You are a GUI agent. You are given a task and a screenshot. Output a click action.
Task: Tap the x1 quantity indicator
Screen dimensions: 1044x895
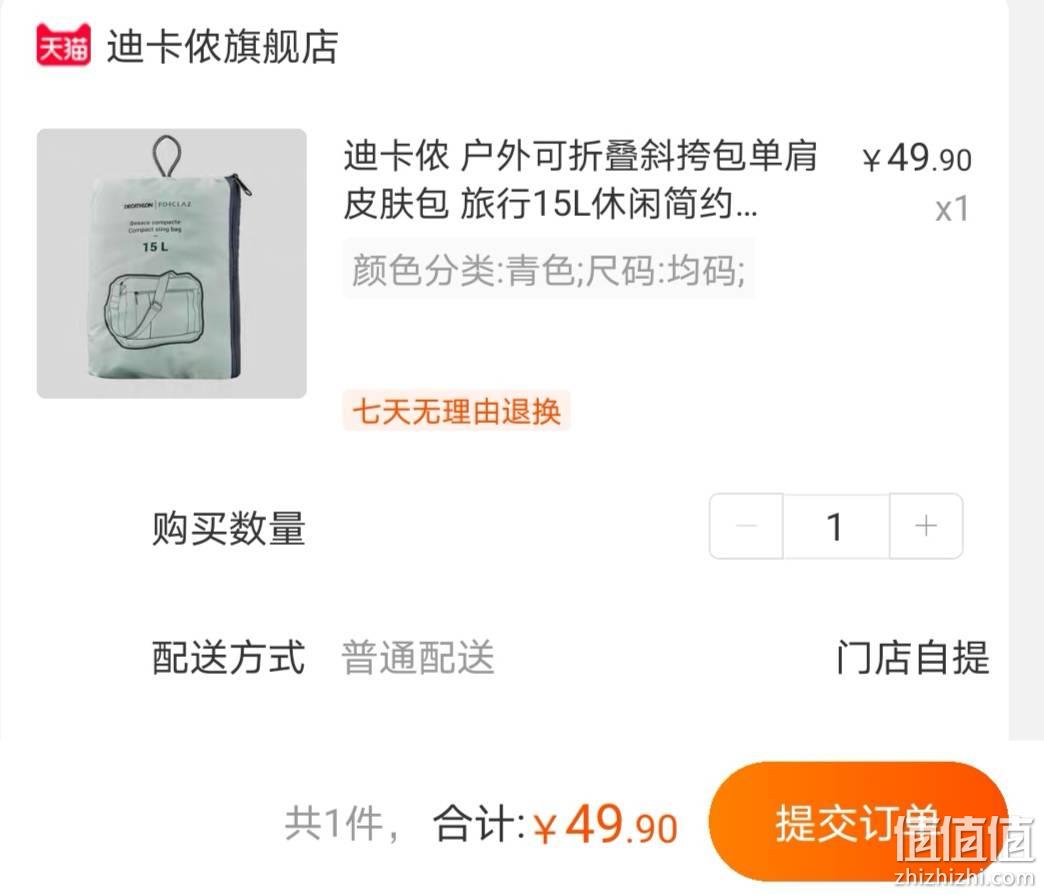click(952, 210)
